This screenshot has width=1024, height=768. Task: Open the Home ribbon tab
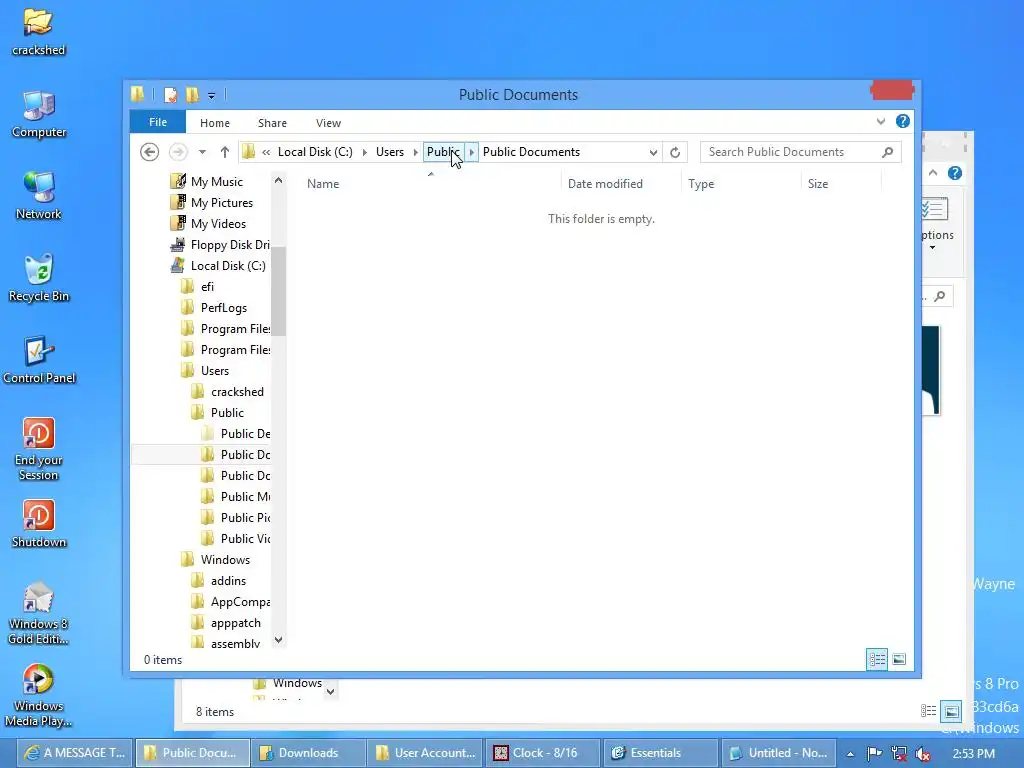click(x=215, y=123)
